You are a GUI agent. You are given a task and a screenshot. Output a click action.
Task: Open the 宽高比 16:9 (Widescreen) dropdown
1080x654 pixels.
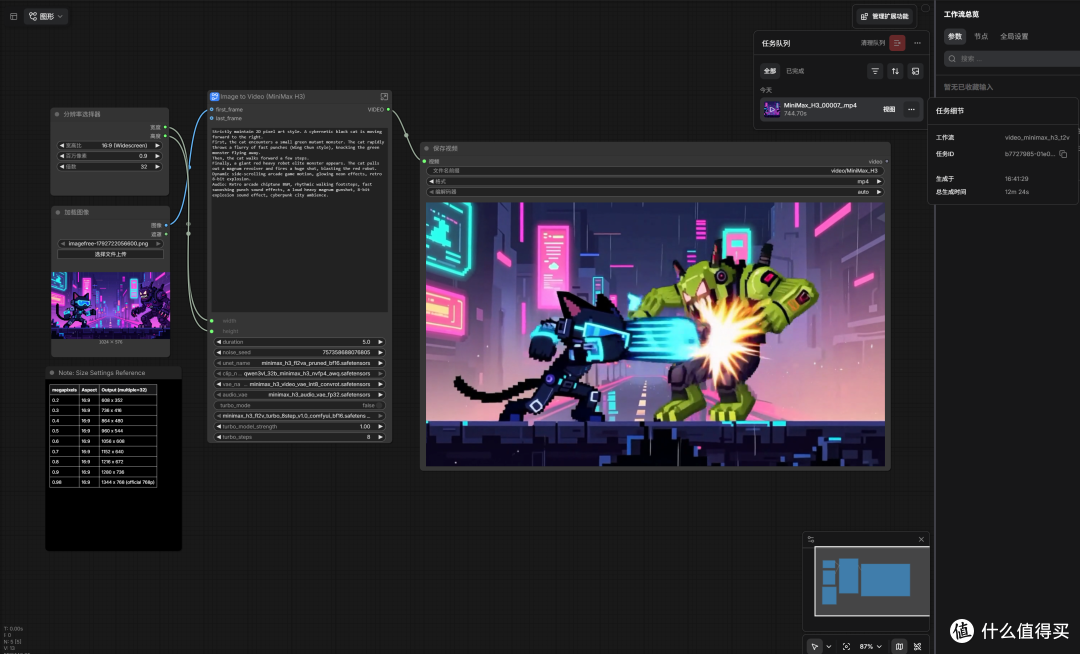point(110,145)
